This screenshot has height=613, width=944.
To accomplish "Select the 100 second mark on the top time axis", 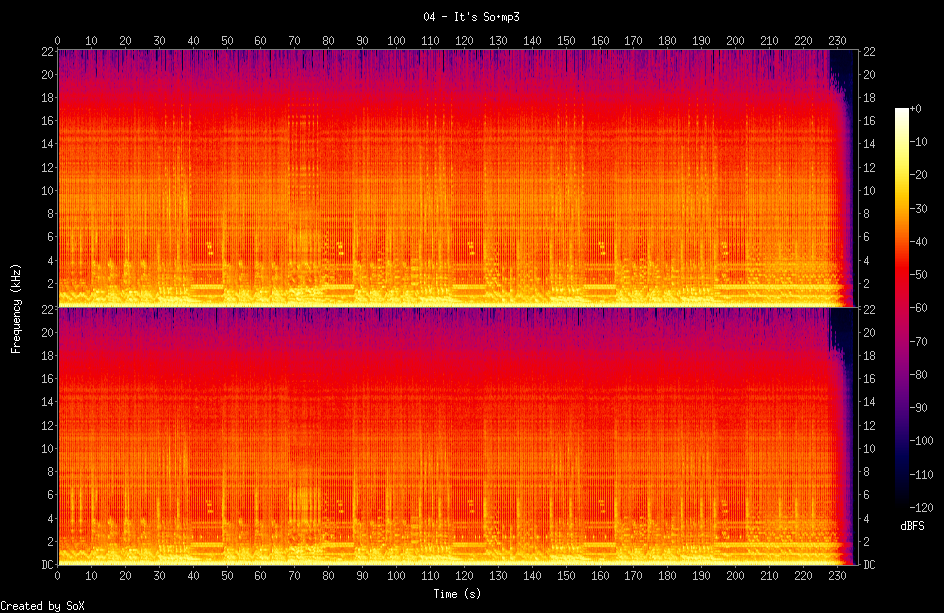I will 396,41.
